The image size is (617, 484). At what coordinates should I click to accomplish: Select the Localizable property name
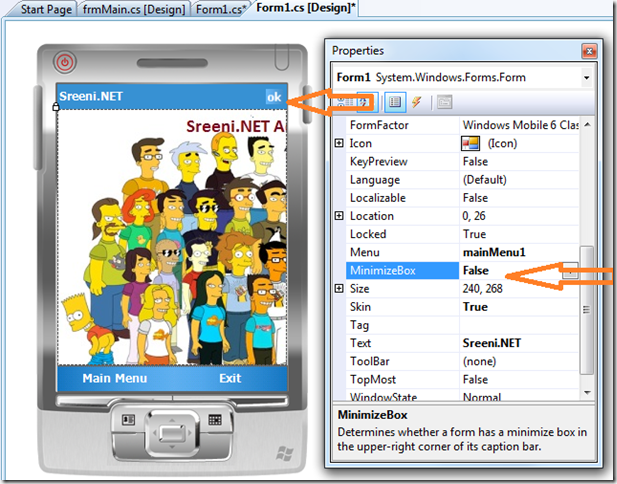coord(378,198)
